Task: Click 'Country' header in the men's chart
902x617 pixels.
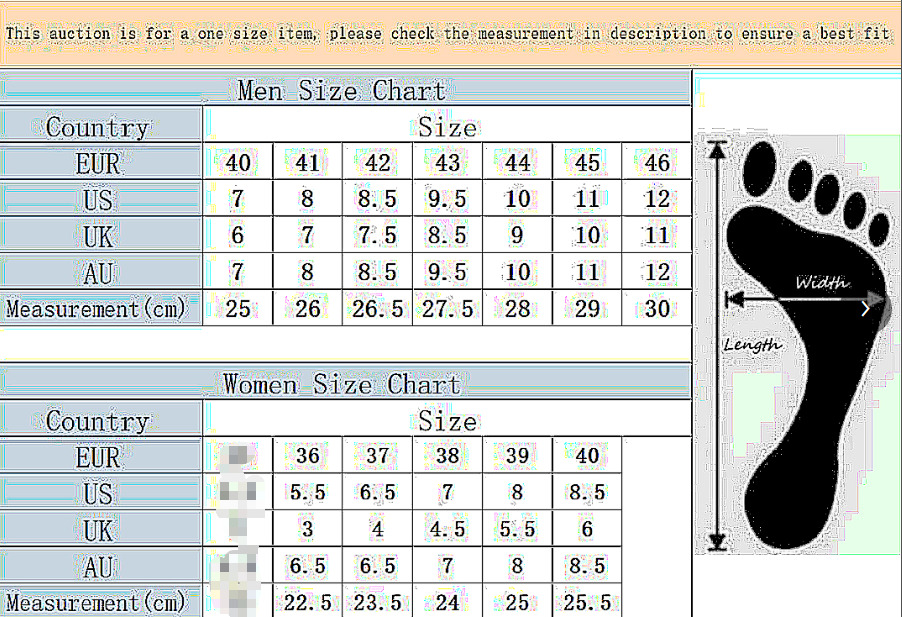Action: (x=98, y=127)
